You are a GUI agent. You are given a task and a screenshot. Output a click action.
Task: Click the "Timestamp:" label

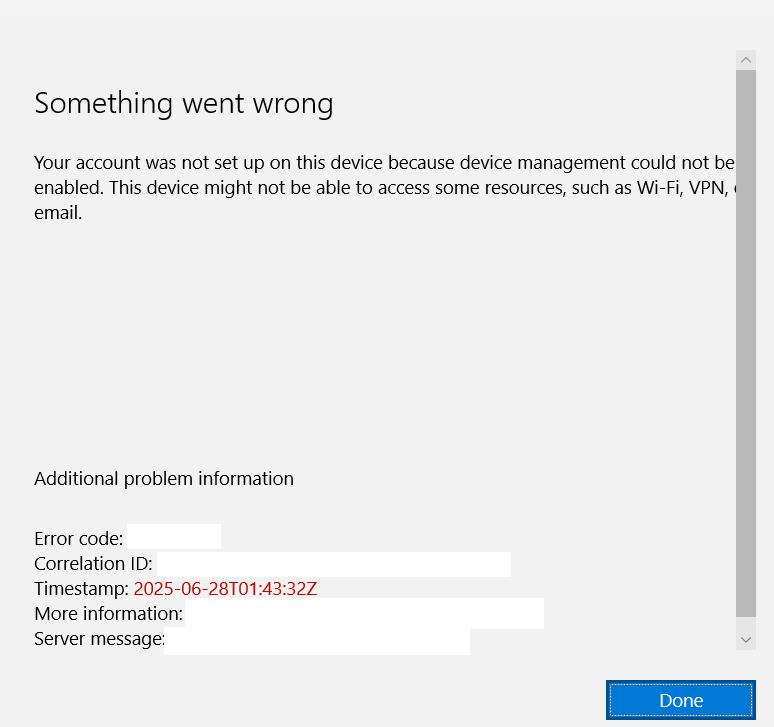point(81,589)
